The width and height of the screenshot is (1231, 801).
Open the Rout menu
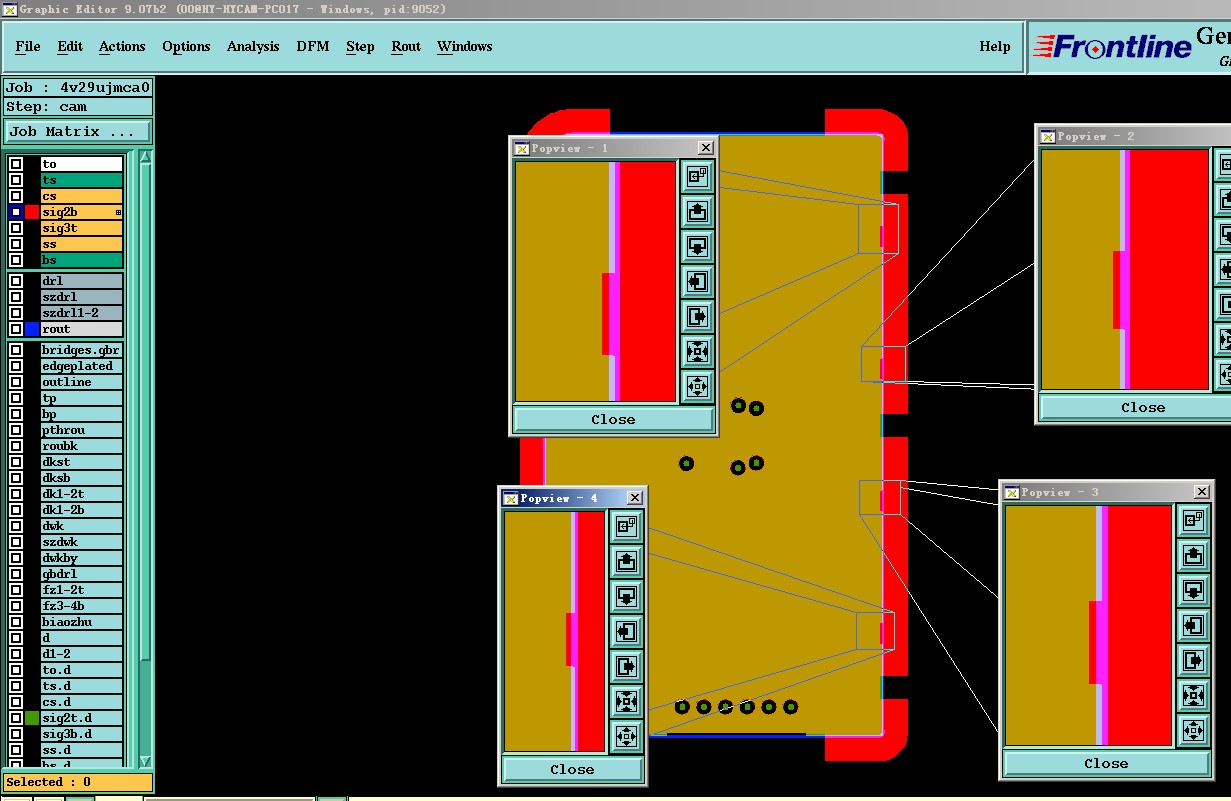[406, 46]
